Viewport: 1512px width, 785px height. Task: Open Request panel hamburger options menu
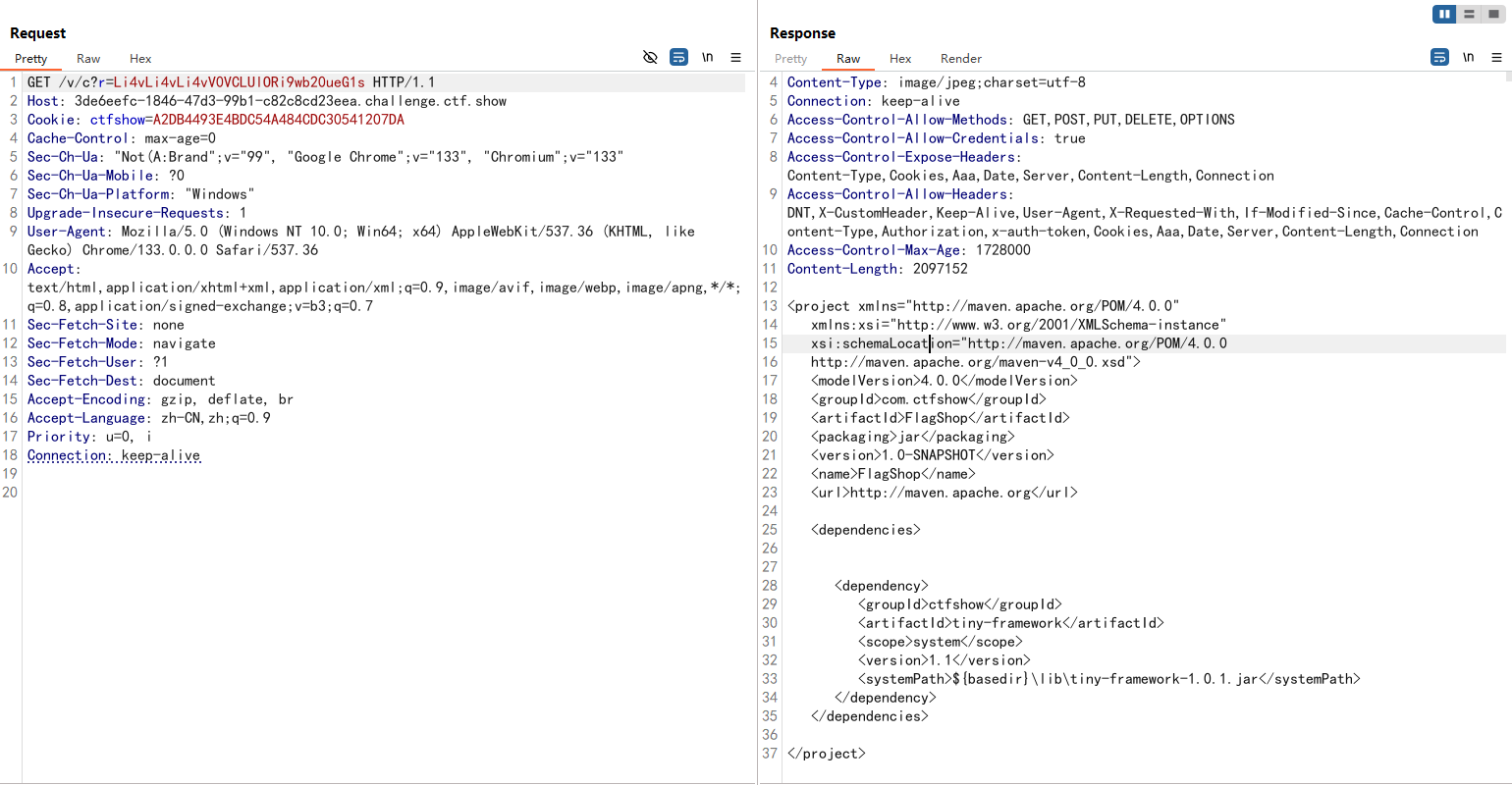pos(735,58)
